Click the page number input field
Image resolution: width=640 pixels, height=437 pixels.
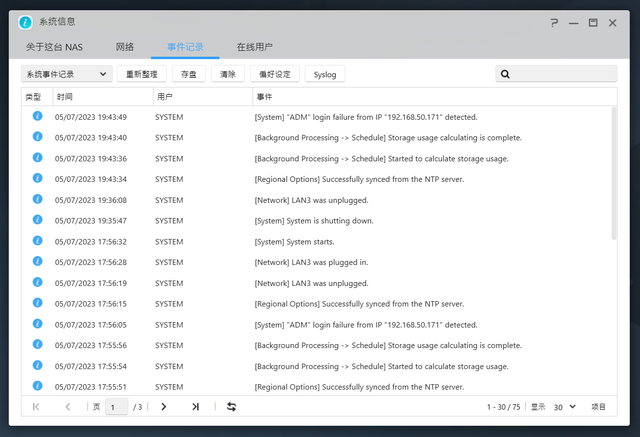pos(116,407)
